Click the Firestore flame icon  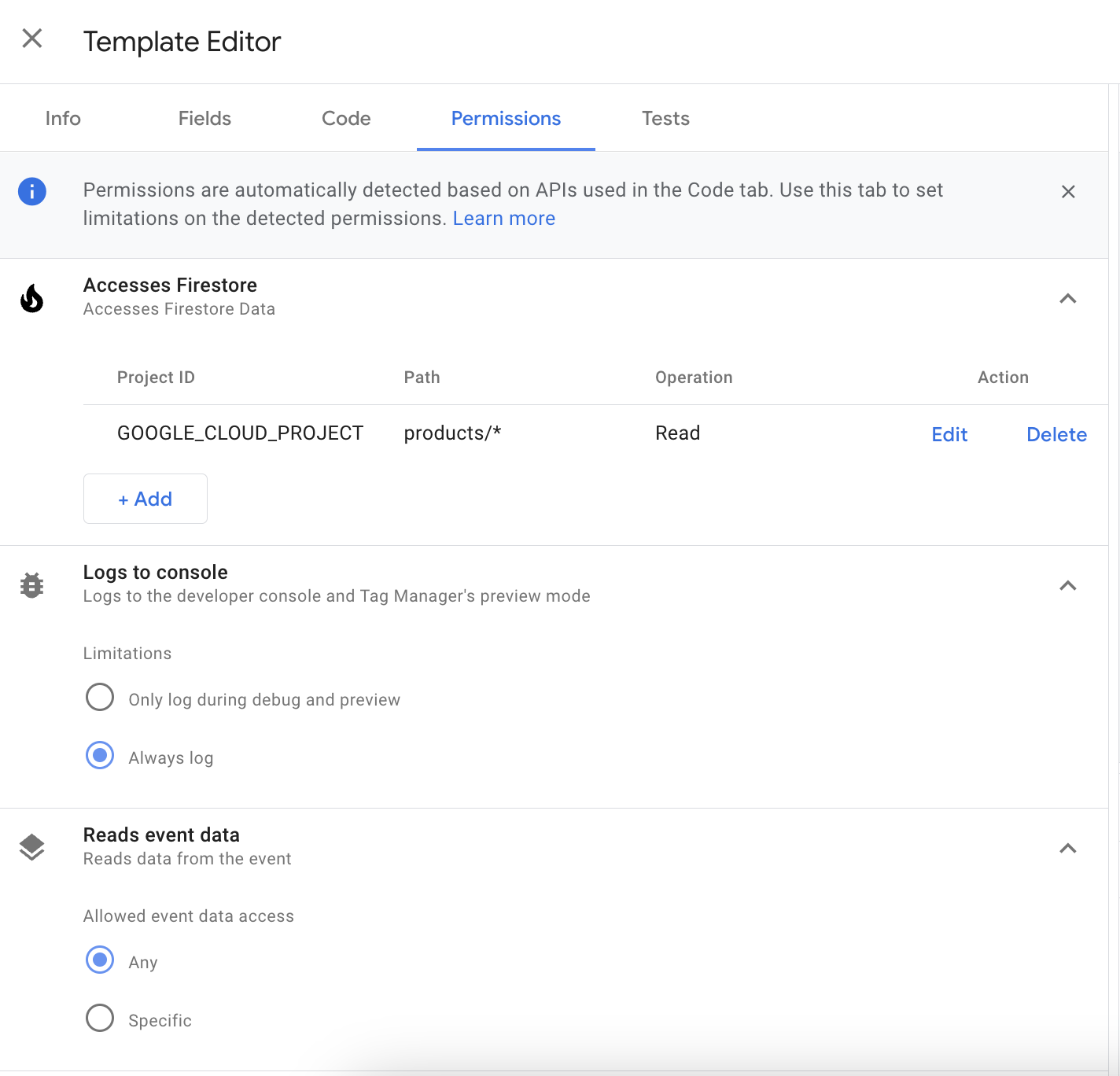tap(32, 298)
